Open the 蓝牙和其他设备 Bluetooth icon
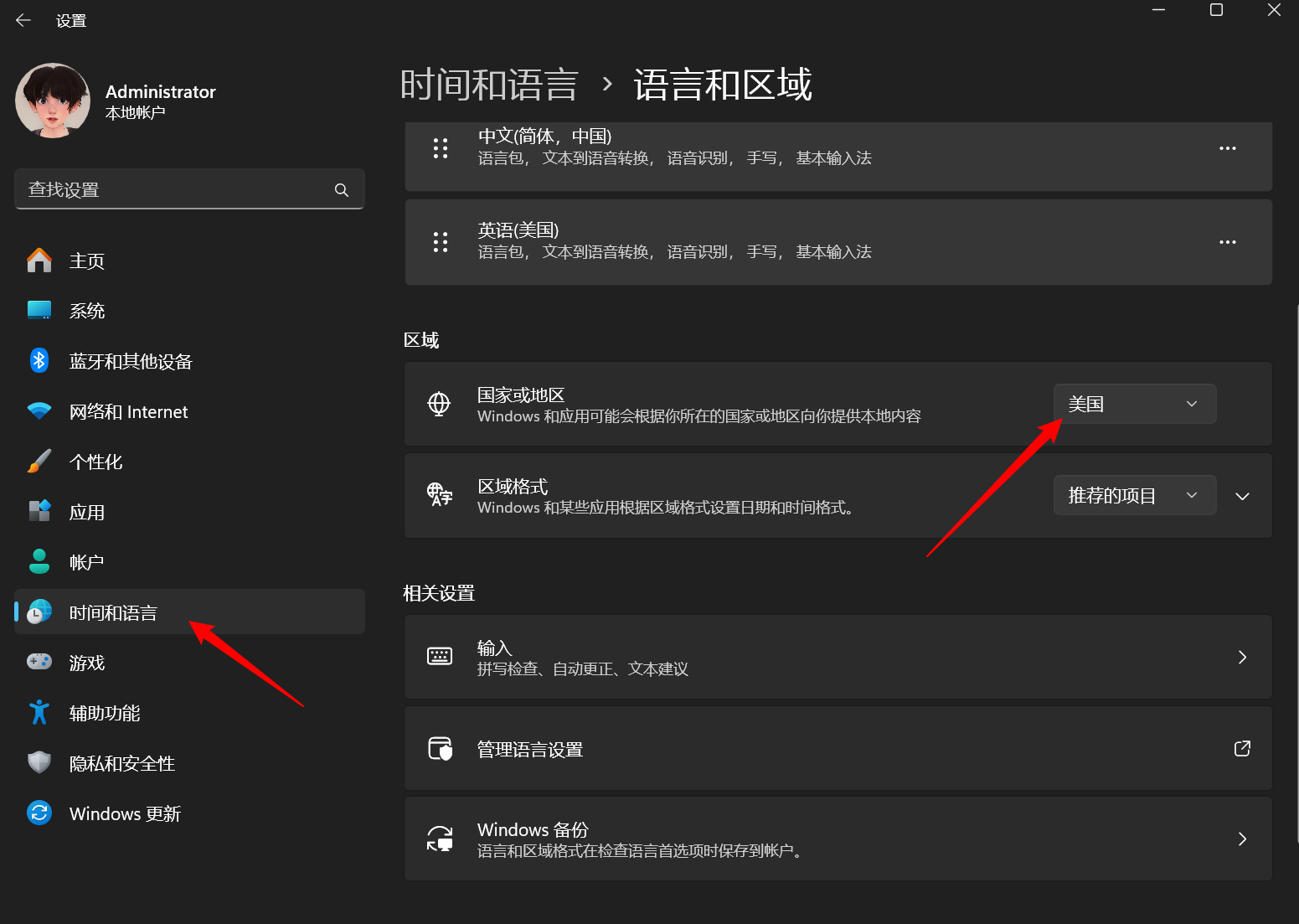The height and width of the screenshot is (924, 1299). pos(39,361)
